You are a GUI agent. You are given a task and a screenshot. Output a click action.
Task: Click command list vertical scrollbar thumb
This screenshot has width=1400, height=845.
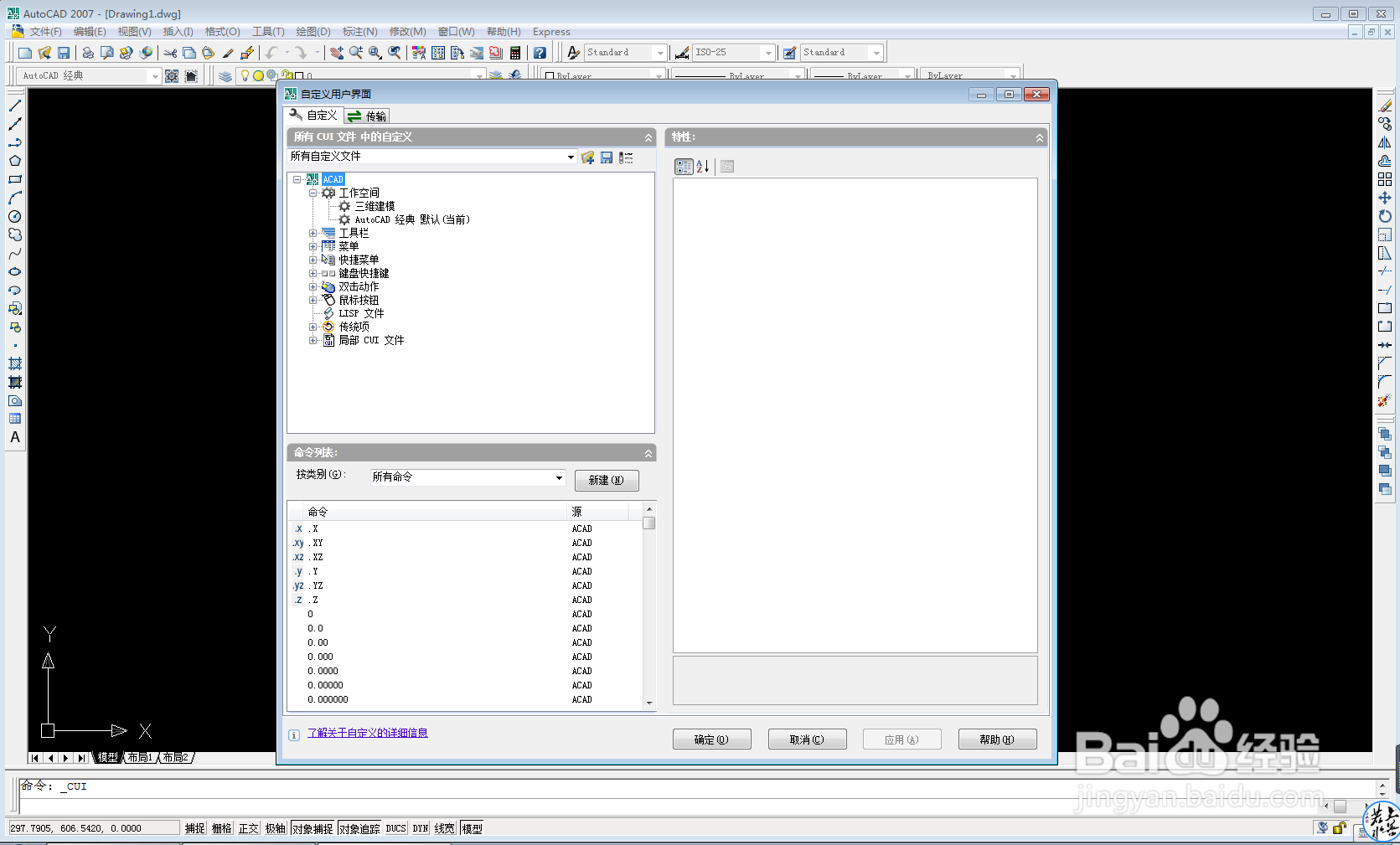(x=648, y=523)
